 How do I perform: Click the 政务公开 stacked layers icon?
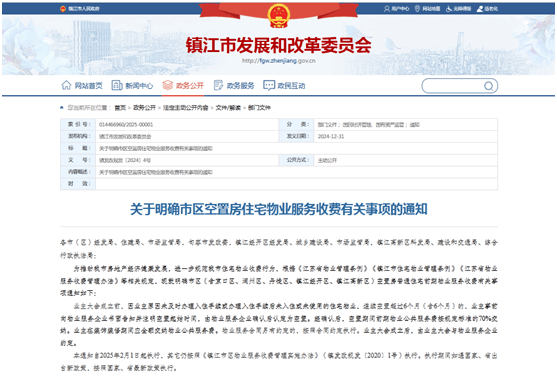point(167,85)
